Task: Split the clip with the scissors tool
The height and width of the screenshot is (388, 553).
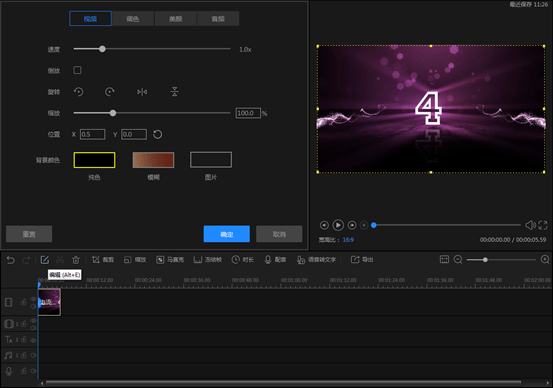Action: click(60, 260)
